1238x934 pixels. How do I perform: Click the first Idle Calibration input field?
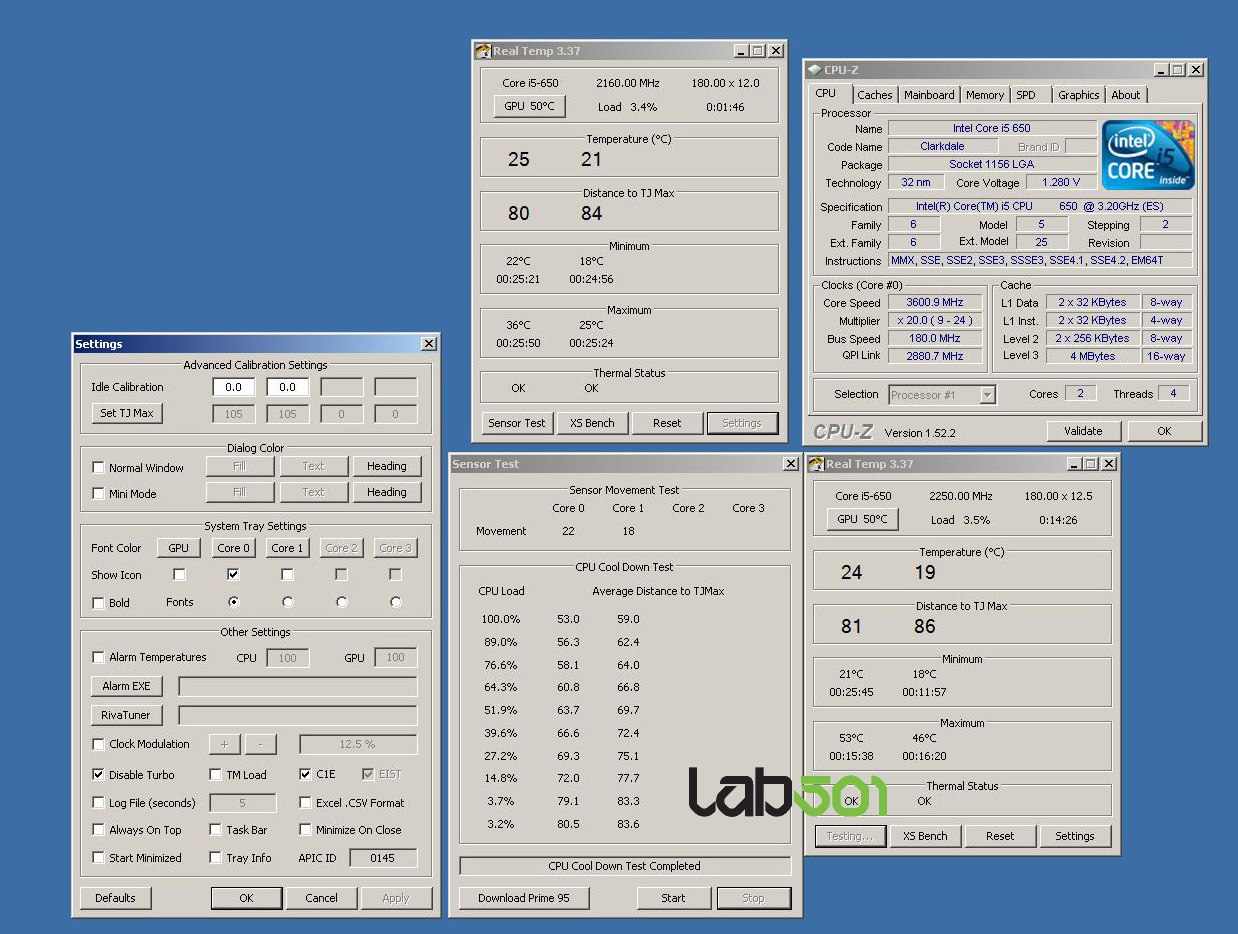click(x=234, y=387)
